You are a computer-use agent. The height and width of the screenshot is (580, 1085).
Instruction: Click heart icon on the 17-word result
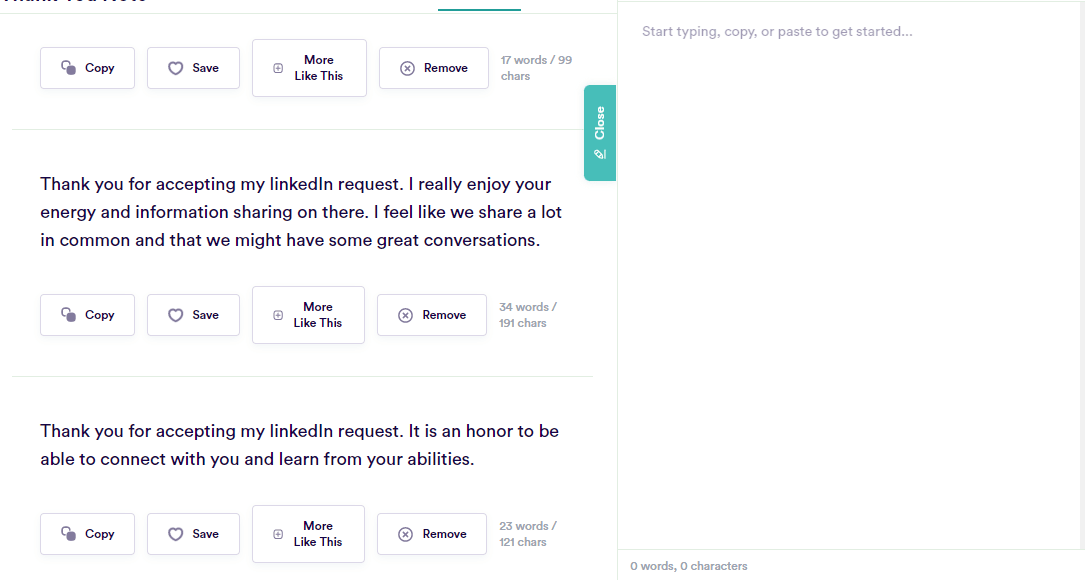(176, 68)
